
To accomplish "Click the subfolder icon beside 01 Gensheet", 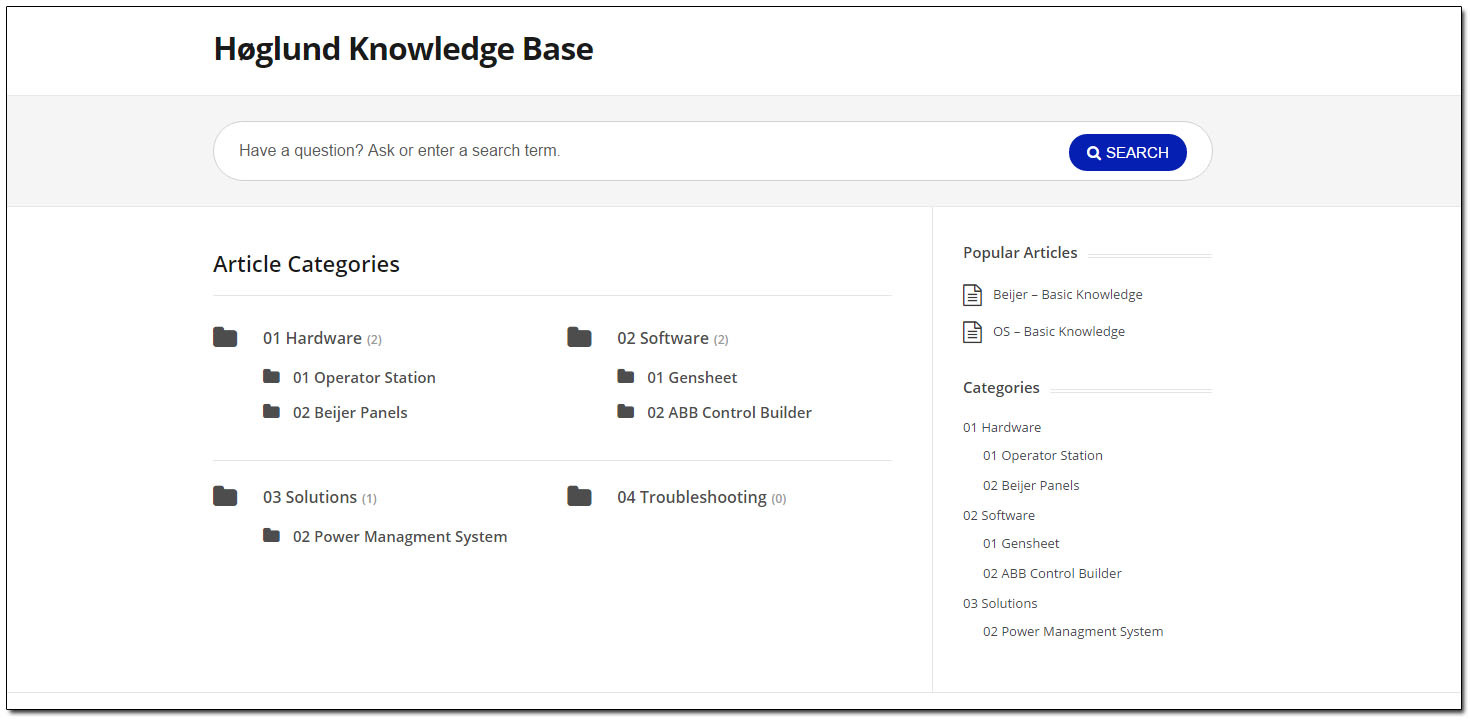I will [x=626, y=376].
